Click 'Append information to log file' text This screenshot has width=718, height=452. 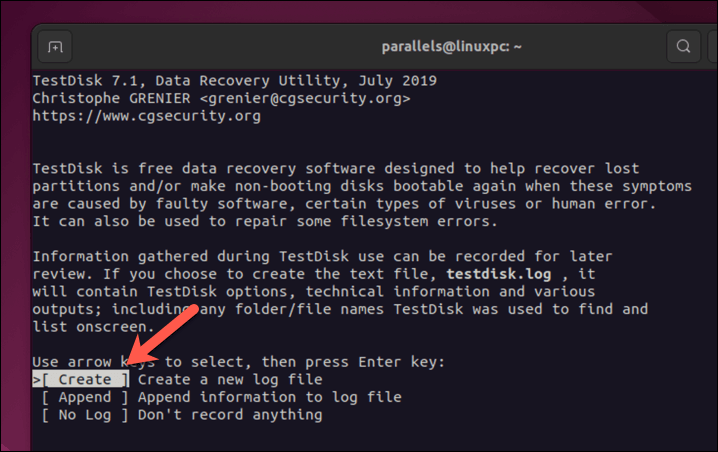(x=270, y=397)
